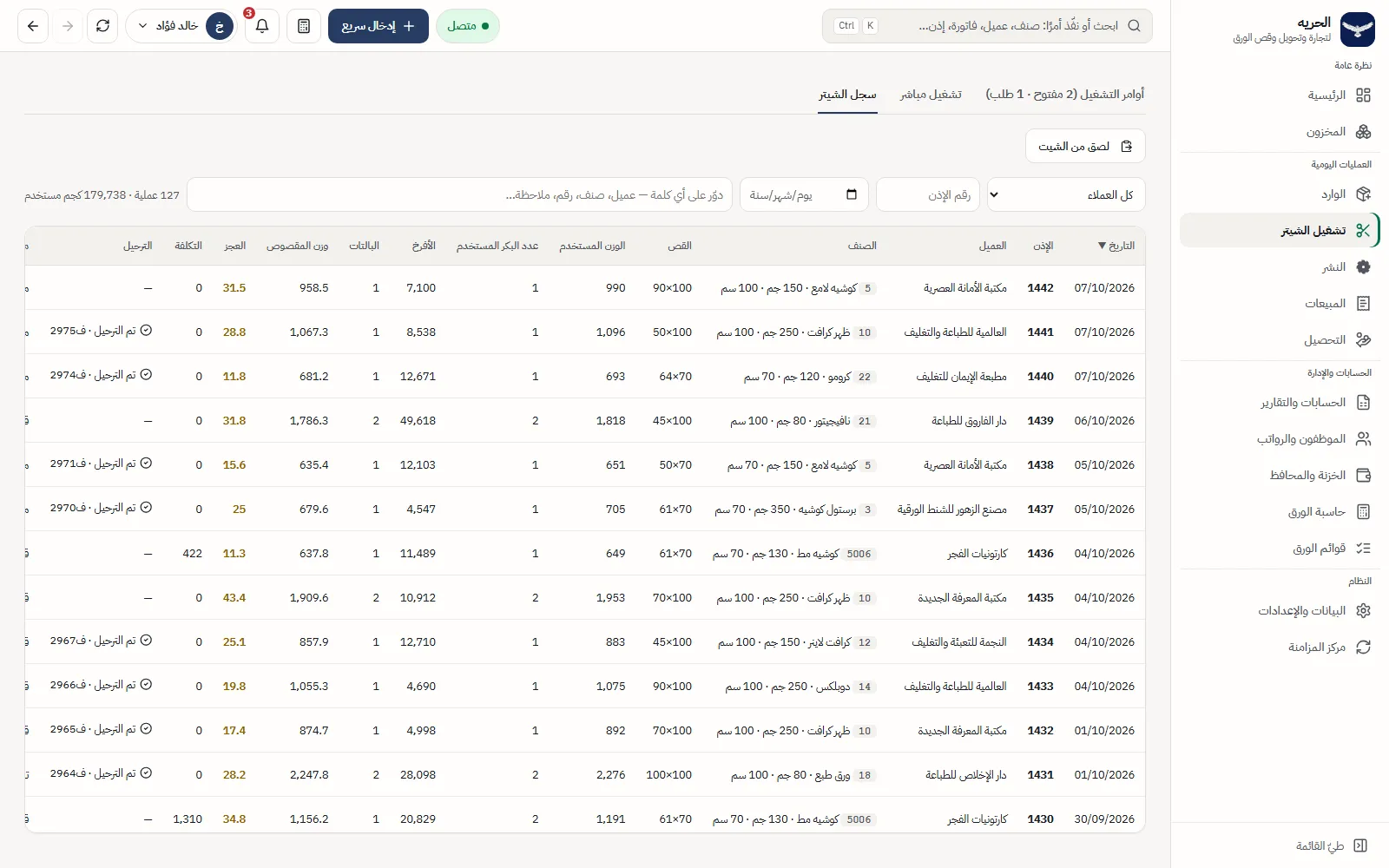Click customer دار الفاروق للطباعة
The height and width of the screenshot is (868, 1389).
pos(969,421)
